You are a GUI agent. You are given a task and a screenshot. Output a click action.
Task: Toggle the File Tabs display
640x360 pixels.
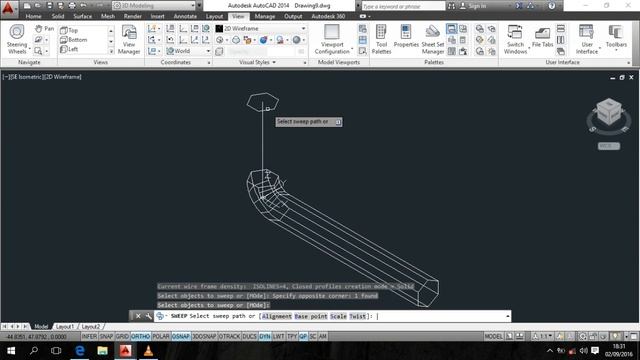click(x=542, y=37)
